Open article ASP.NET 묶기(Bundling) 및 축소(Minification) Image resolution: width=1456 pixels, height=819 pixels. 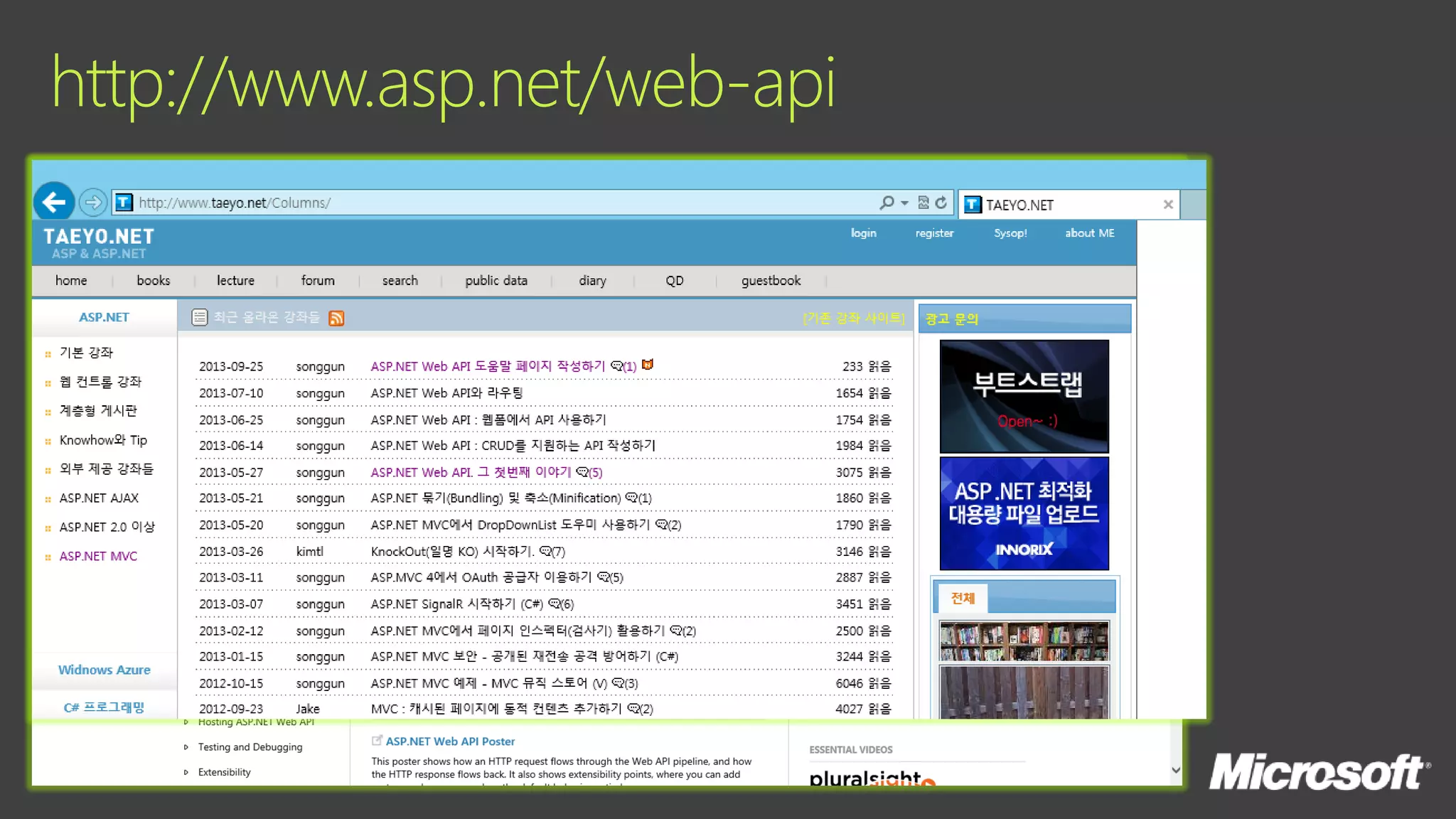point(496,498)
